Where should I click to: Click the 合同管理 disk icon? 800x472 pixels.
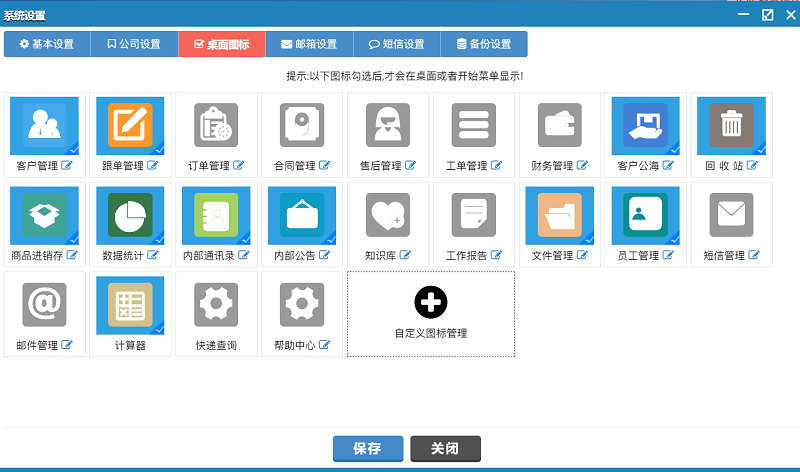[x=302, y=126]
